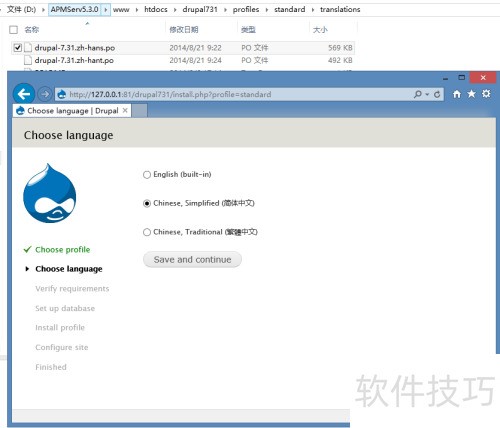The image size is (500, 428).
Task: Open browser tools gear icon
Action: 486,94
